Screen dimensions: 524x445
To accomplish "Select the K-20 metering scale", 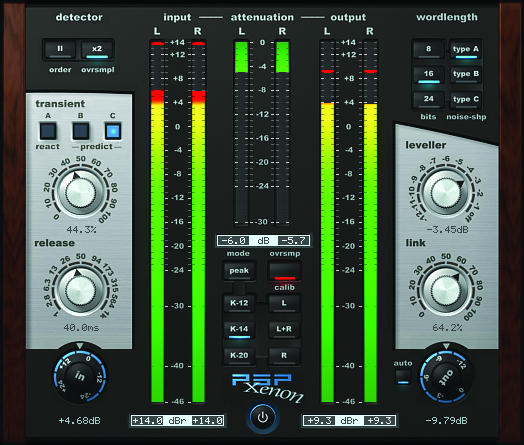I will 239,355.
